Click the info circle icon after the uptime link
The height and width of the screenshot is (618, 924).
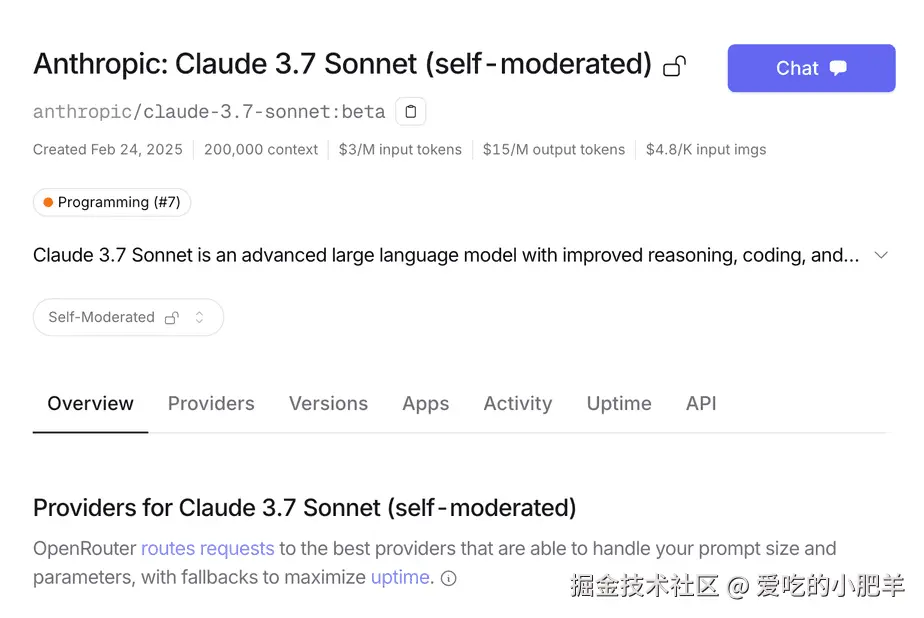pos(447,578)
